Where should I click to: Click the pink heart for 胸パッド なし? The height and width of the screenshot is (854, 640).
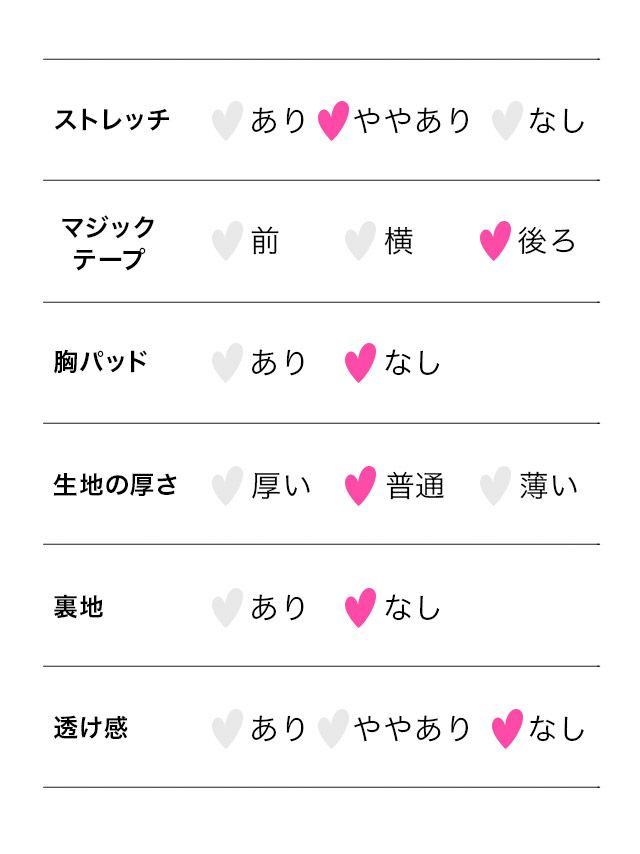pos(360,363)
